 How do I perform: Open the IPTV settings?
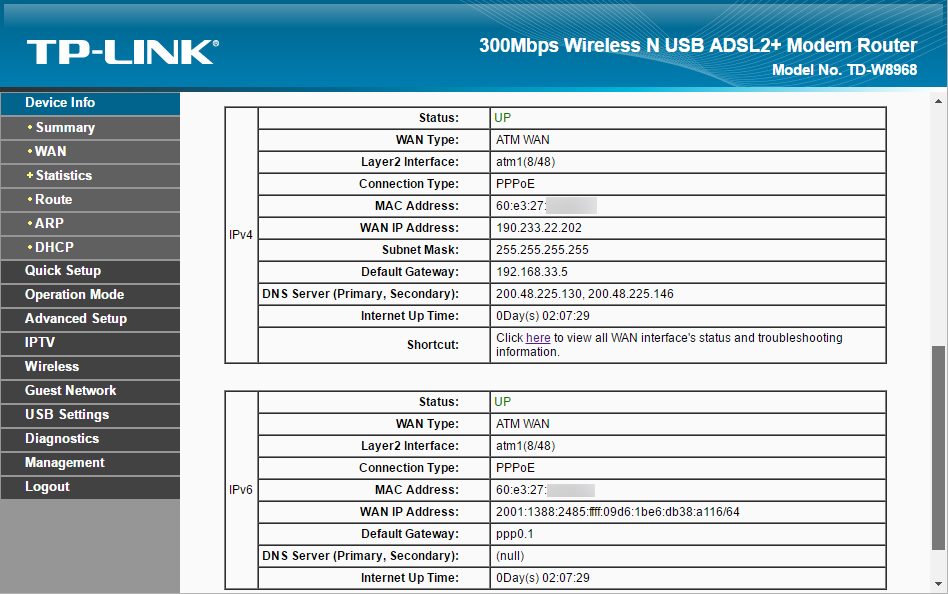(x=90, y=343)
